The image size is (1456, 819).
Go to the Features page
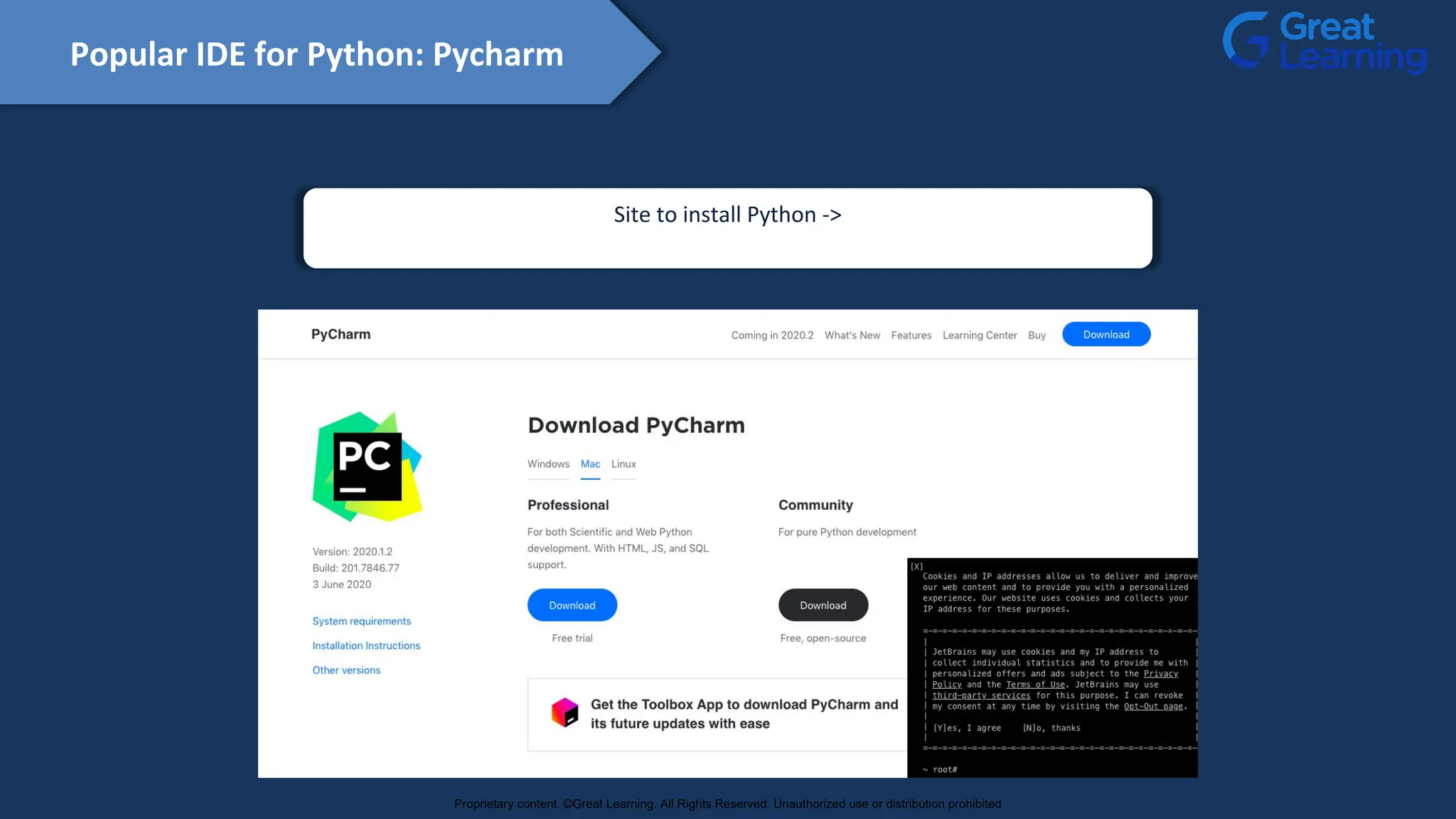911,336
